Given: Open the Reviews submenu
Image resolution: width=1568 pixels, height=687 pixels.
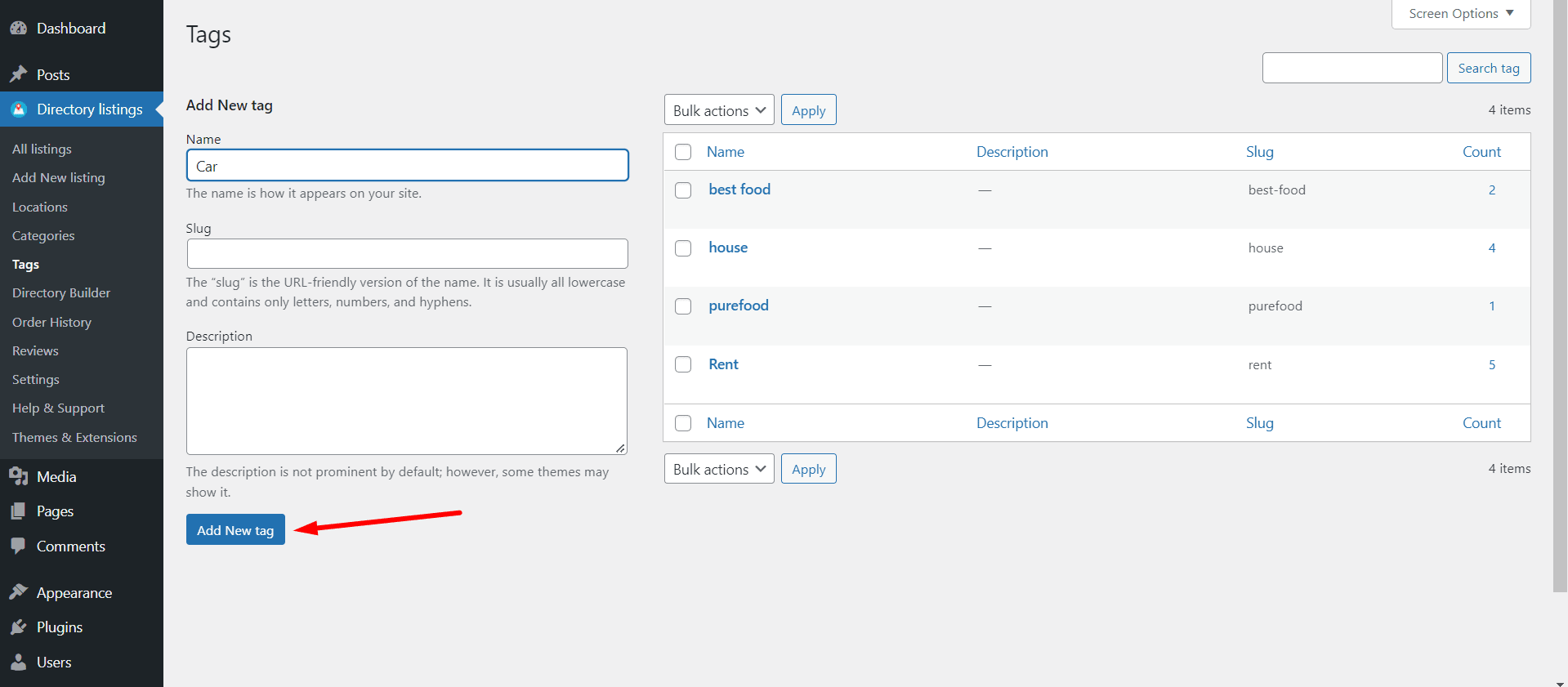Looking at the screenshot, I should click(35, 350).
